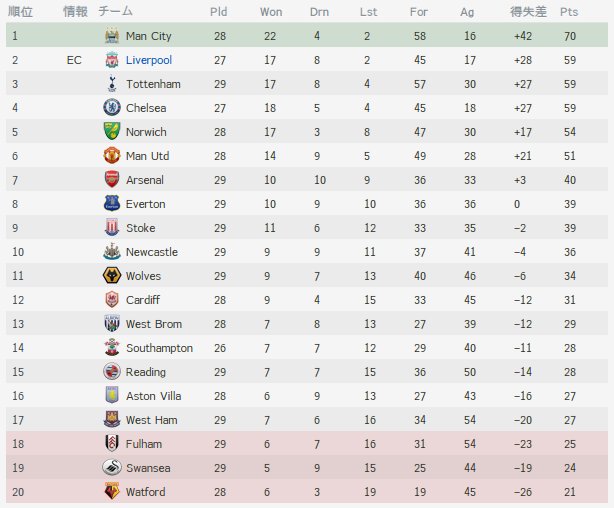The width and height of the screenshot is (614, 508).
Task: Open the Liverpool team link
Action: 149,60
